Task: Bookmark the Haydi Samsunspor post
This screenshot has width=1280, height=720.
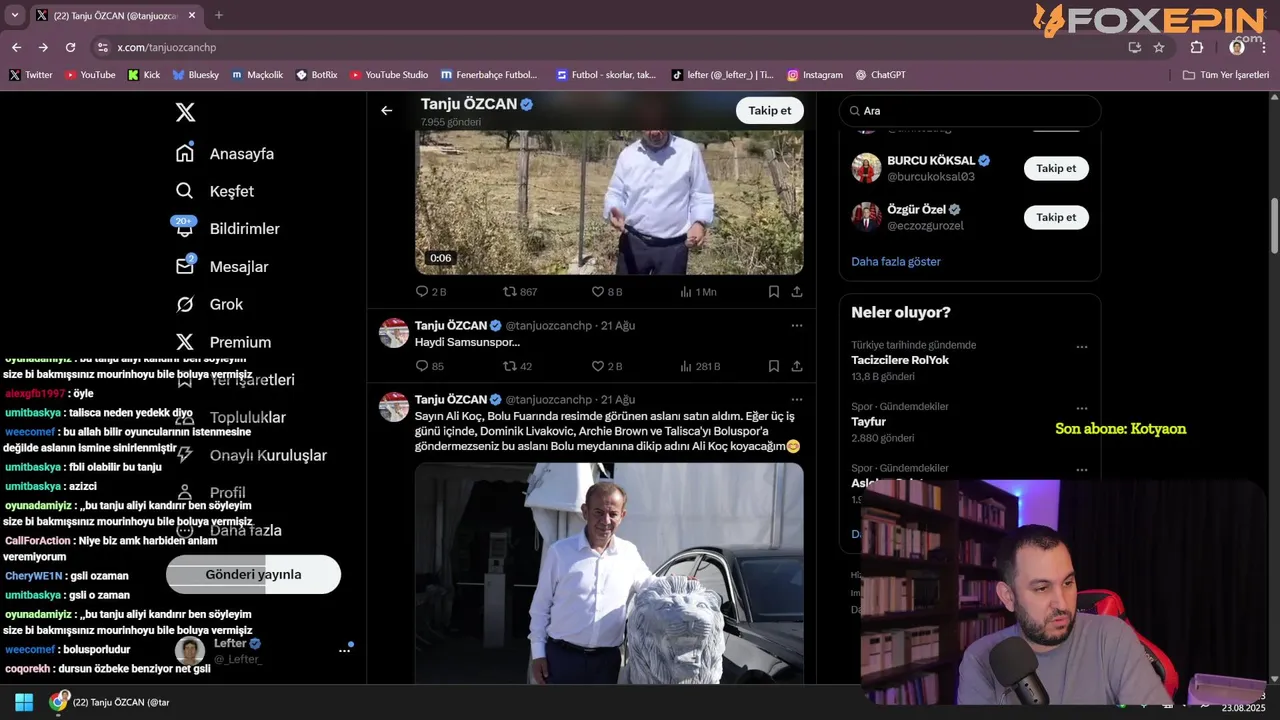Action: pos(774,366)
